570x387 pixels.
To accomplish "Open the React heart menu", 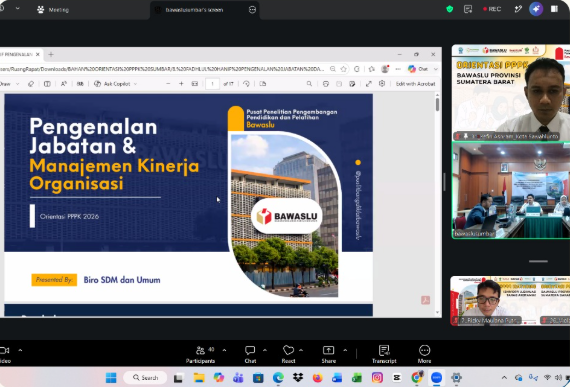I will [288, 354].
